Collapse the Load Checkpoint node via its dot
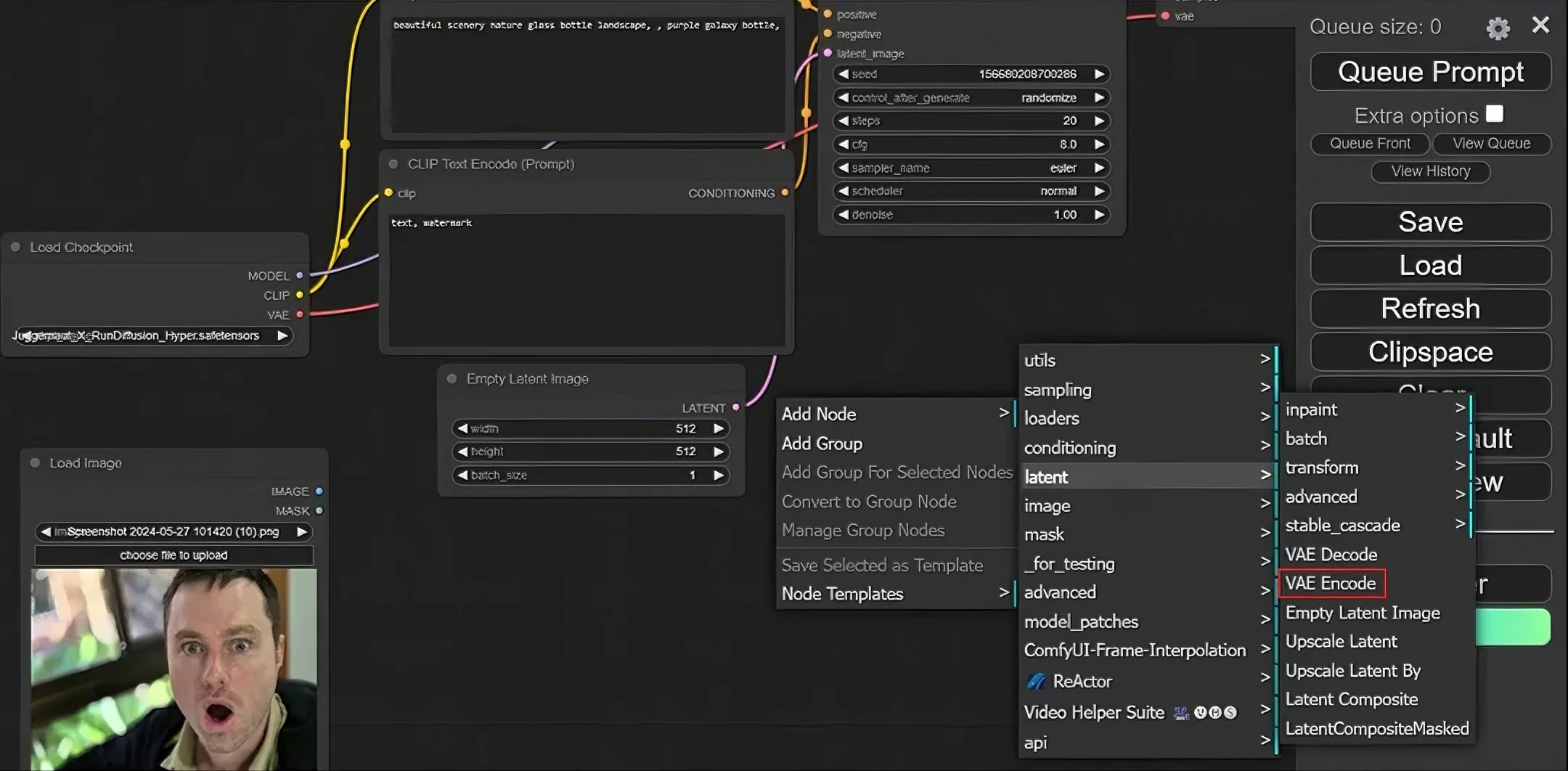Image resolution: width=1568 pixels, height=771 pixels. click(15, 247)
